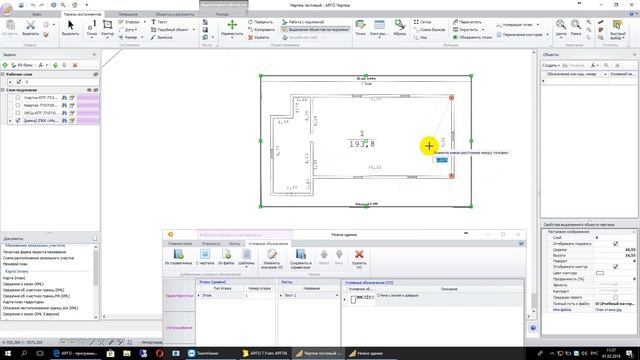This screenshot has height=360, width=640.
Task: Click the Объединить точки command
Action: pos(472,37)
